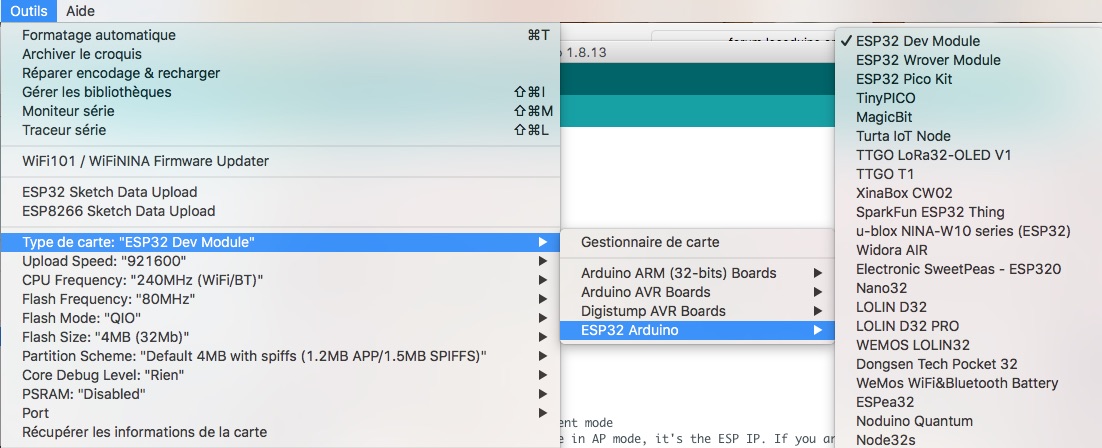Image resolution: width=1102 pixels, height=448 pixels.
Task: Expand Flash Mode submenu
Action: (x=280, y=318)
